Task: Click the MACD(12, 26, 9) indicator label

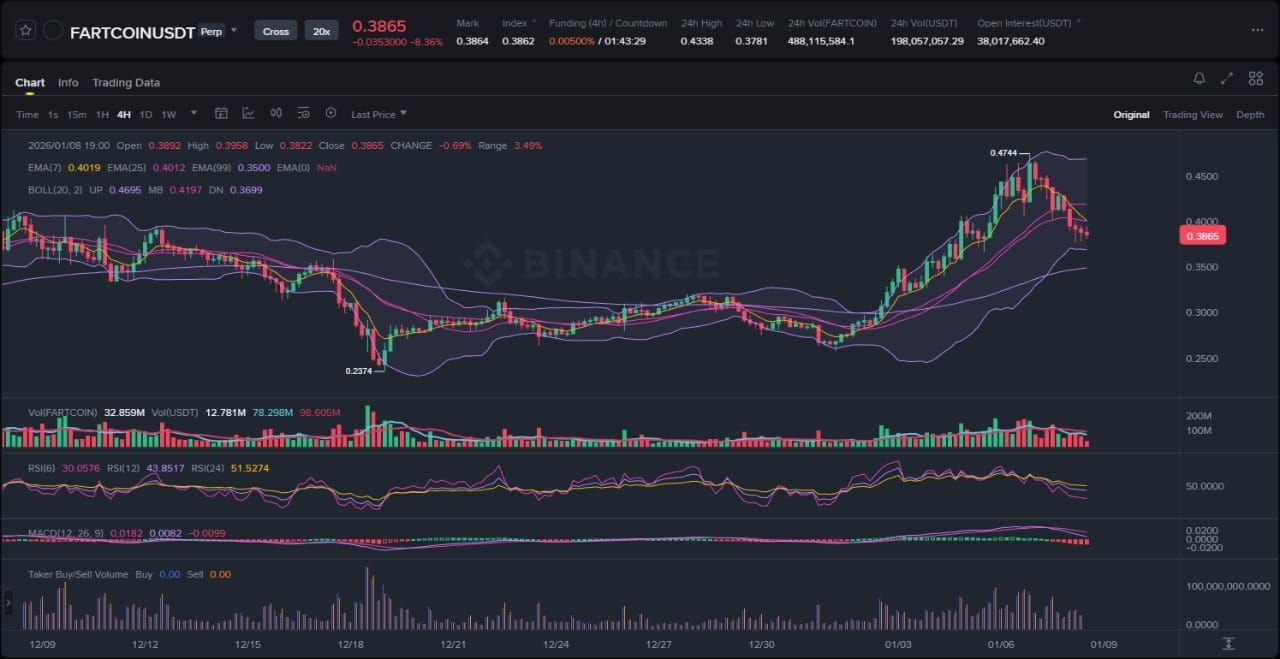Action: click(x=66, y=533)
